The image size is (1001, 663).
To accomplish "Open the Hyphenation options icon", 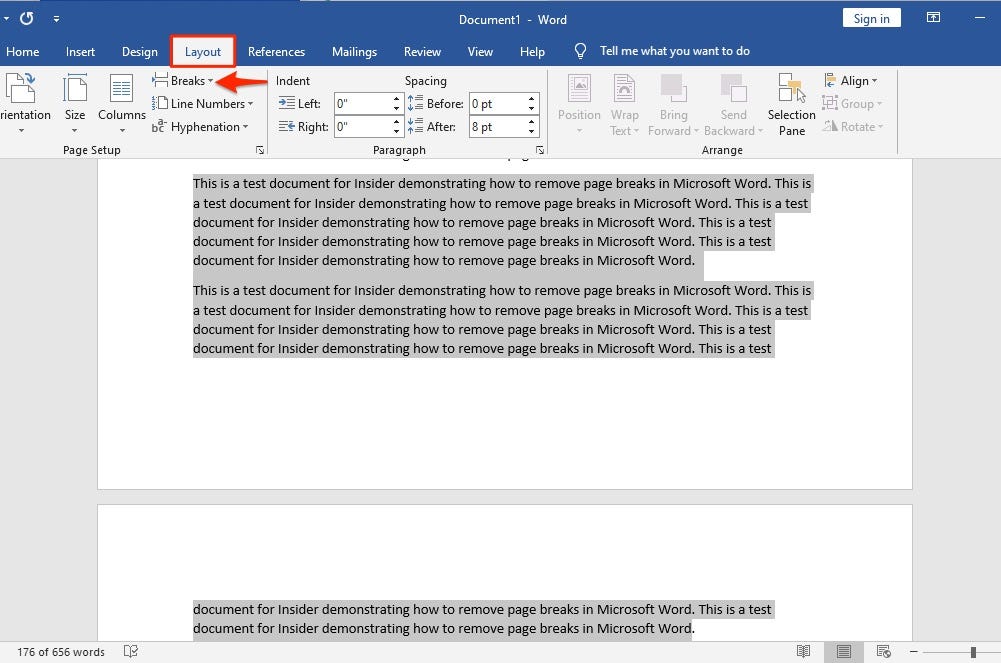I will (x=203, y=126).
